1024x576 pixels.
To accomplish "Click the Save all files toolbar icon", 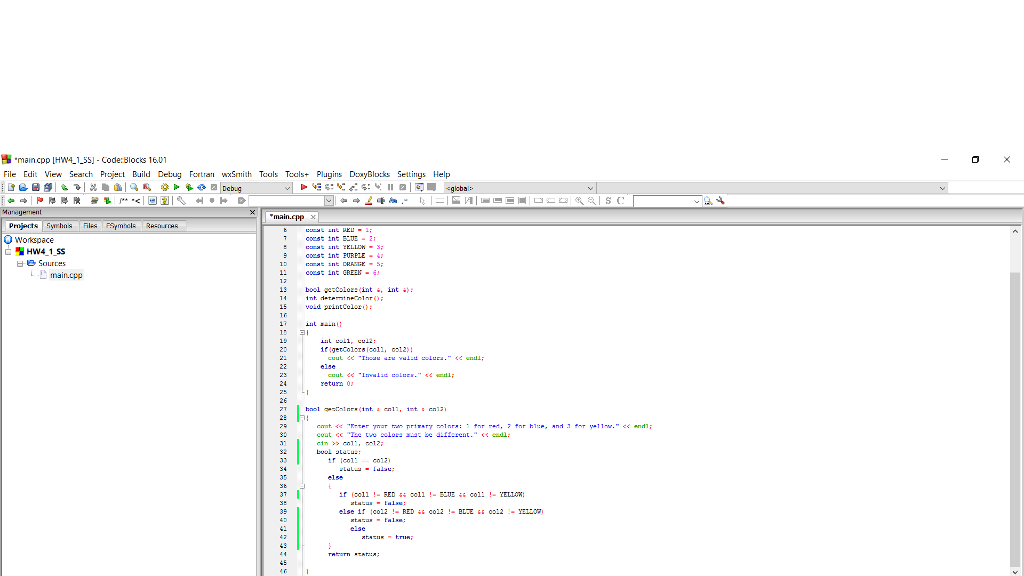I will pos(48,188).
